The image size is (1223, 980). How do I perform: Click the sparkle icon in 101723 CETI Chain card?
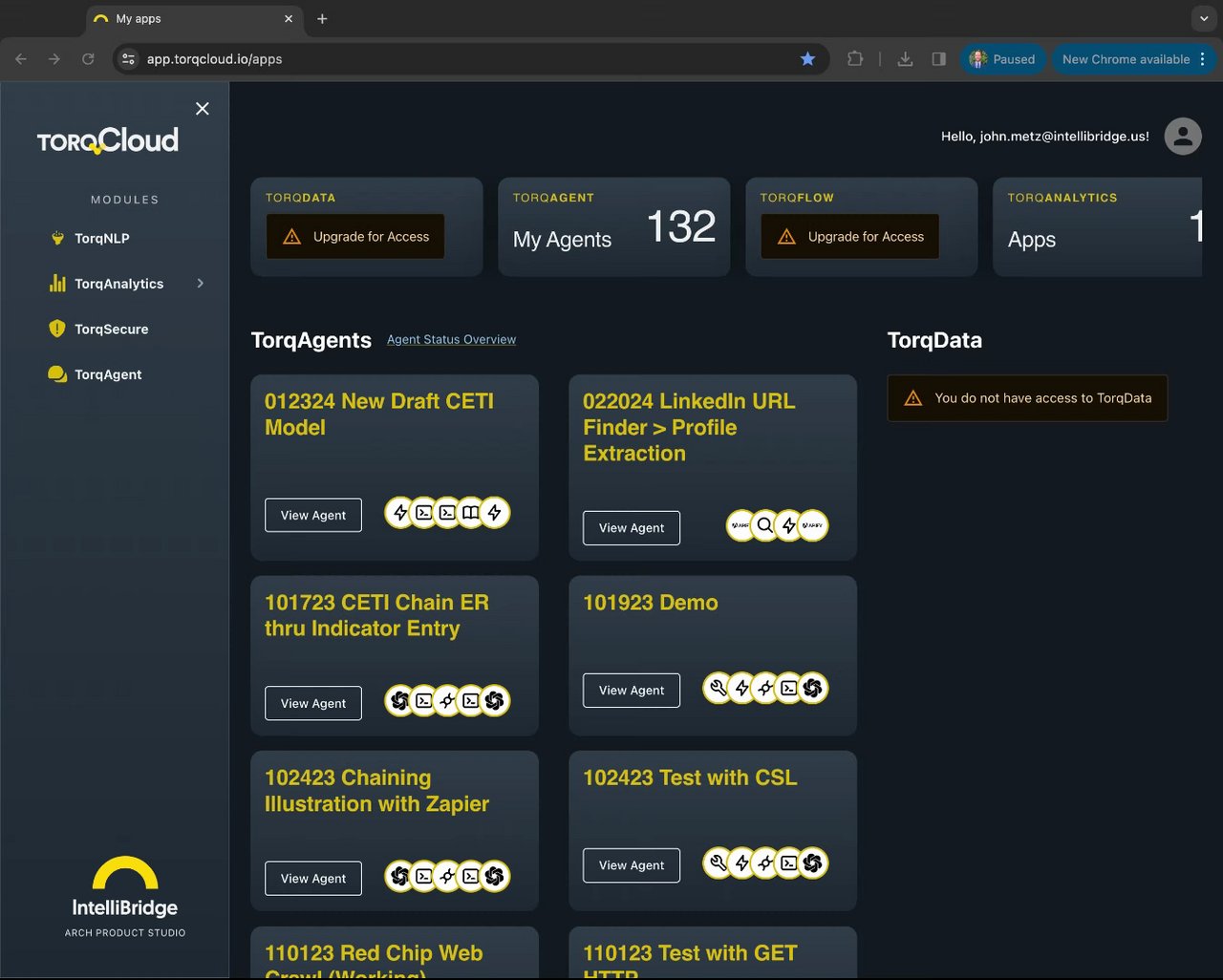tap(447, 701)
